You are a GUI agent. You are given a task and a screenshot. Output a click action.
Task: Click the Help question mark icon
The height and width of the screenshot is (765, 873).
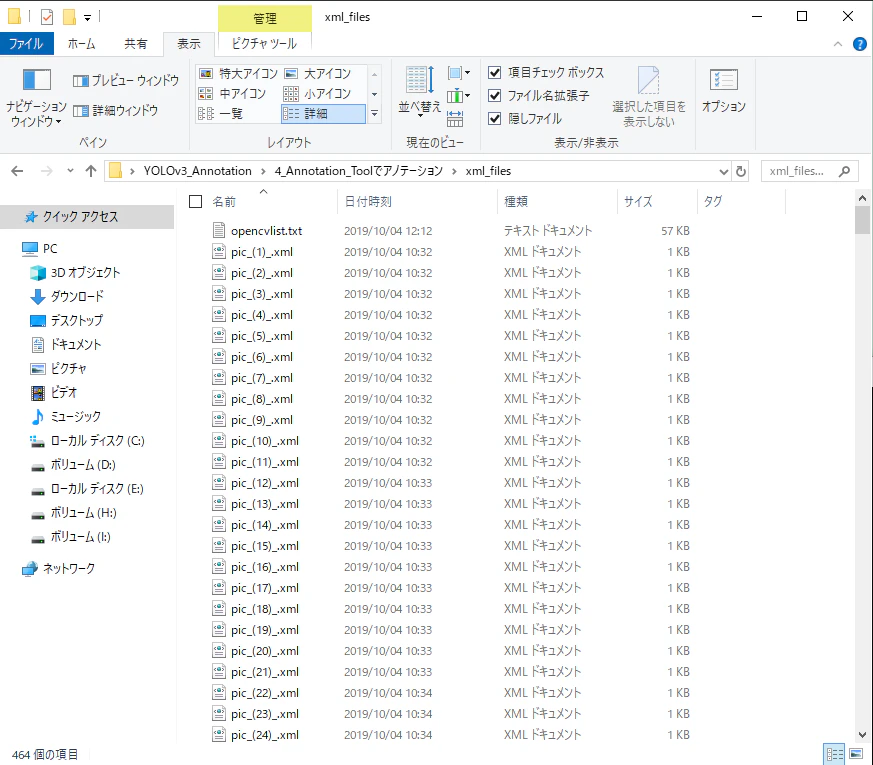coord(860,44)
